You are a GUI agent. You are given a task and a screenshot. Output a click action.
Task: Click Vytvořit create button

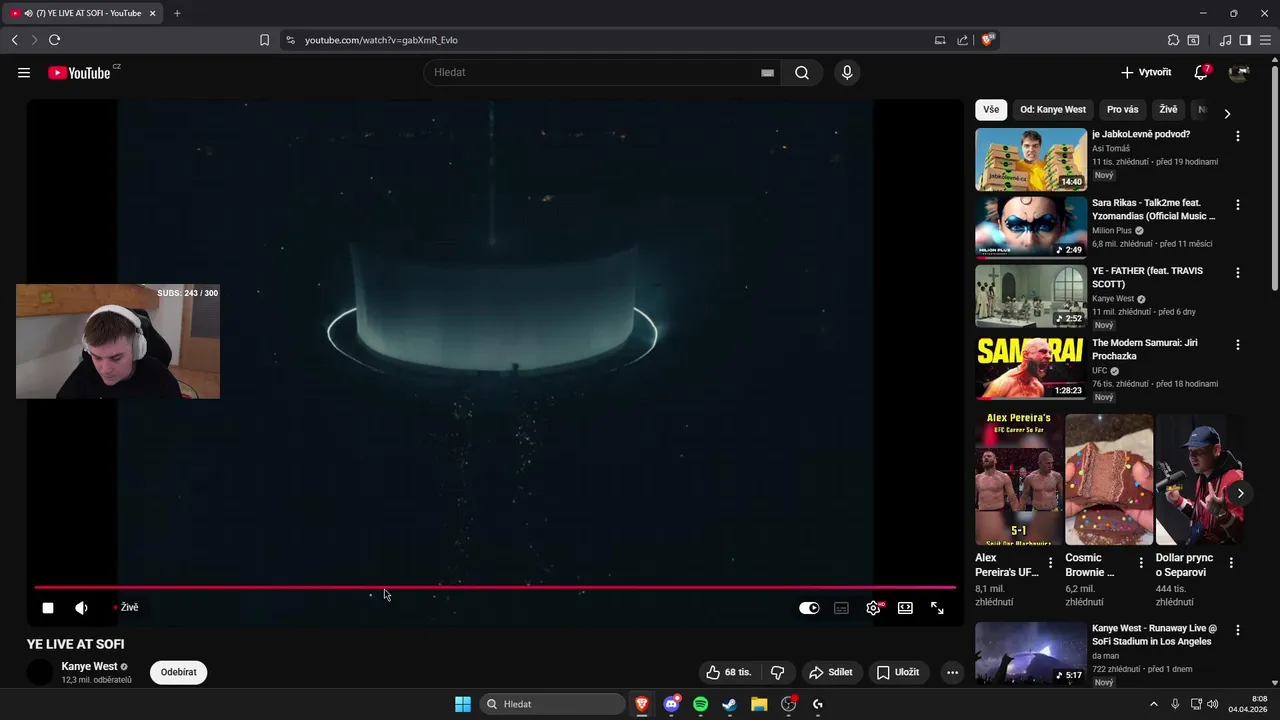pos(1146,73)
